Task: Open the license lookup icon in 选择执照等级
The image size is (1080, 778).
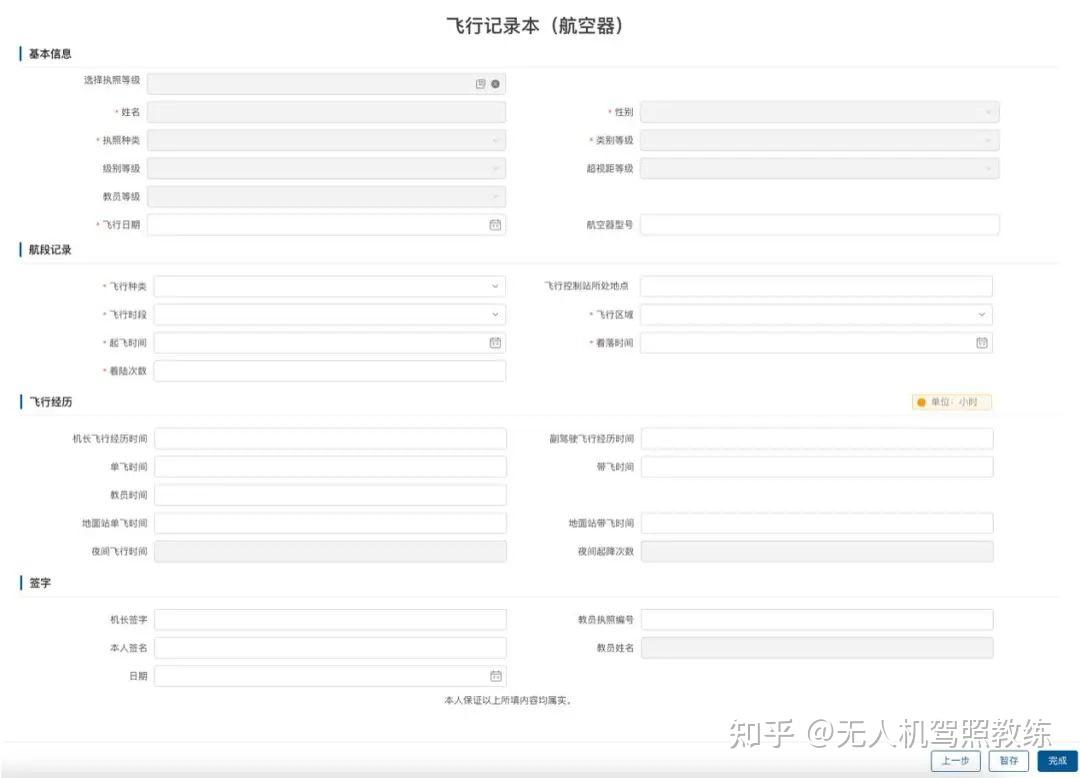Action: click(481, 83)
